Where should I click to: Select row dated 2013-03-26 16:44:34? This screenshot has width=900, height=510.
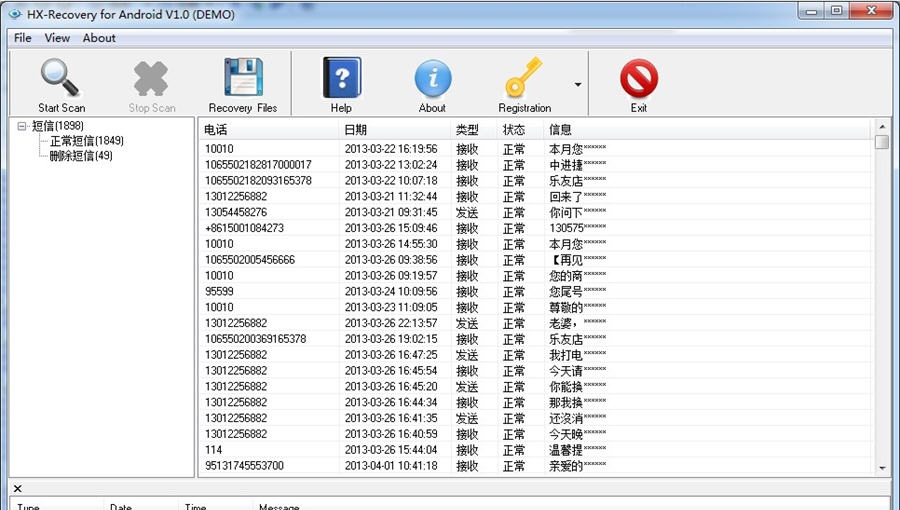535,402
